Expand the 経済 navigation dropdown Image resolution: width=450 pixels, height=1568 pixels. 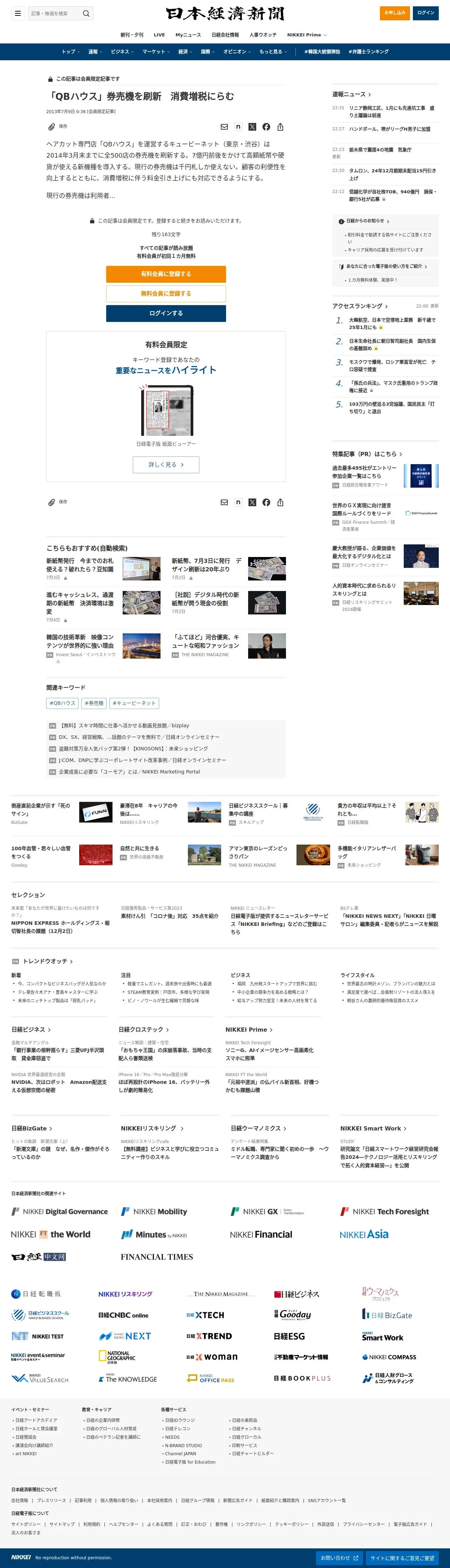coord(186,52)
